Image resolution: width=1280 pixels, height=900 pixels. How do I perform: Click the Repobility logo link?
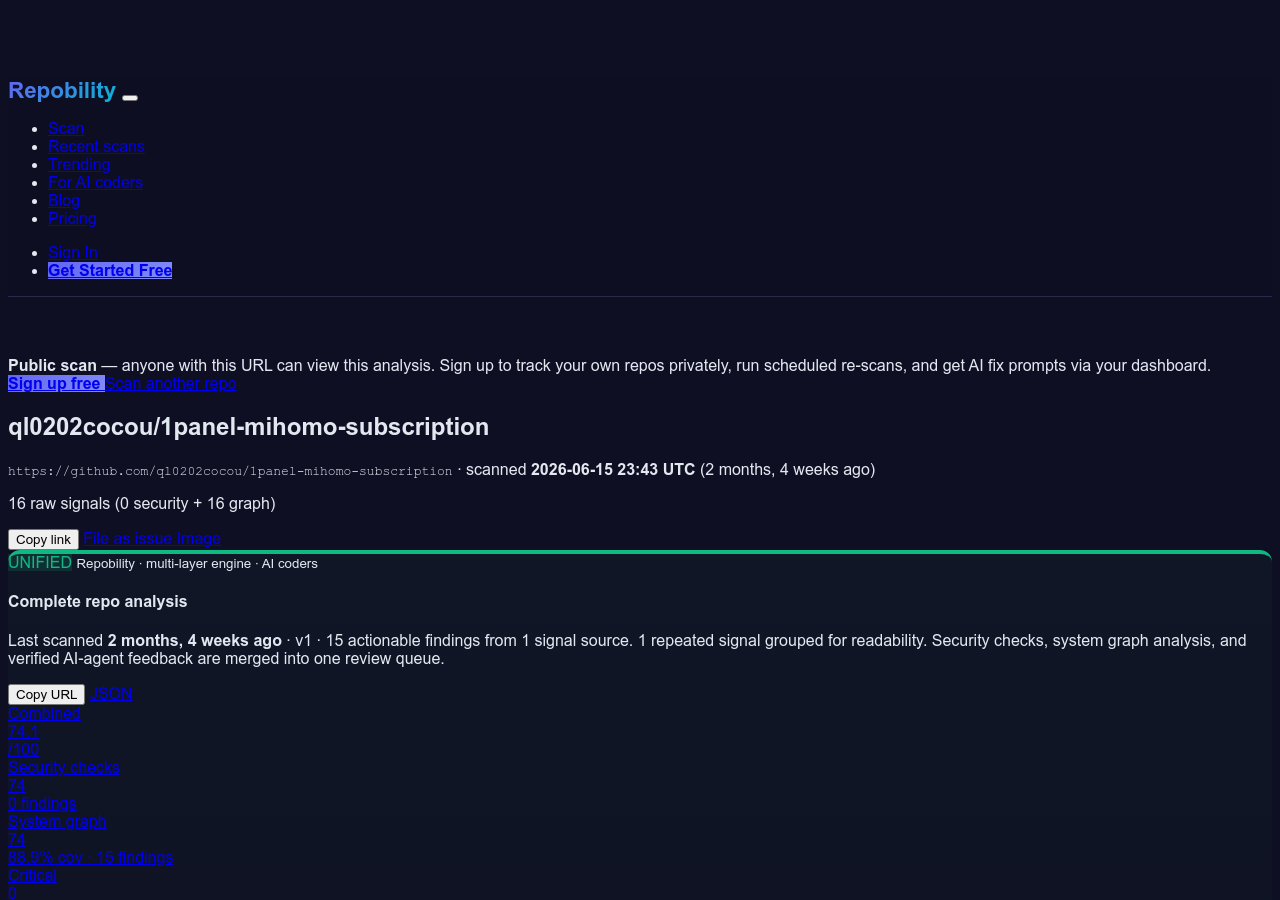point(62,90)
